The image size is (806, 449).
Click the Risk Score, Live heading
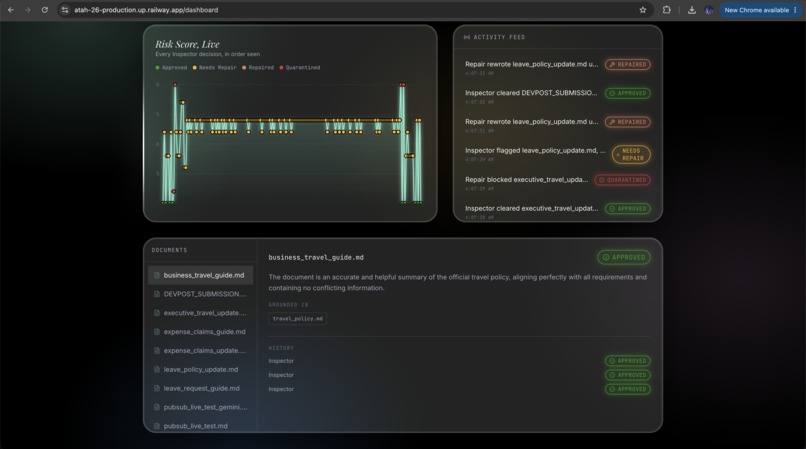(x=187, y=44)
